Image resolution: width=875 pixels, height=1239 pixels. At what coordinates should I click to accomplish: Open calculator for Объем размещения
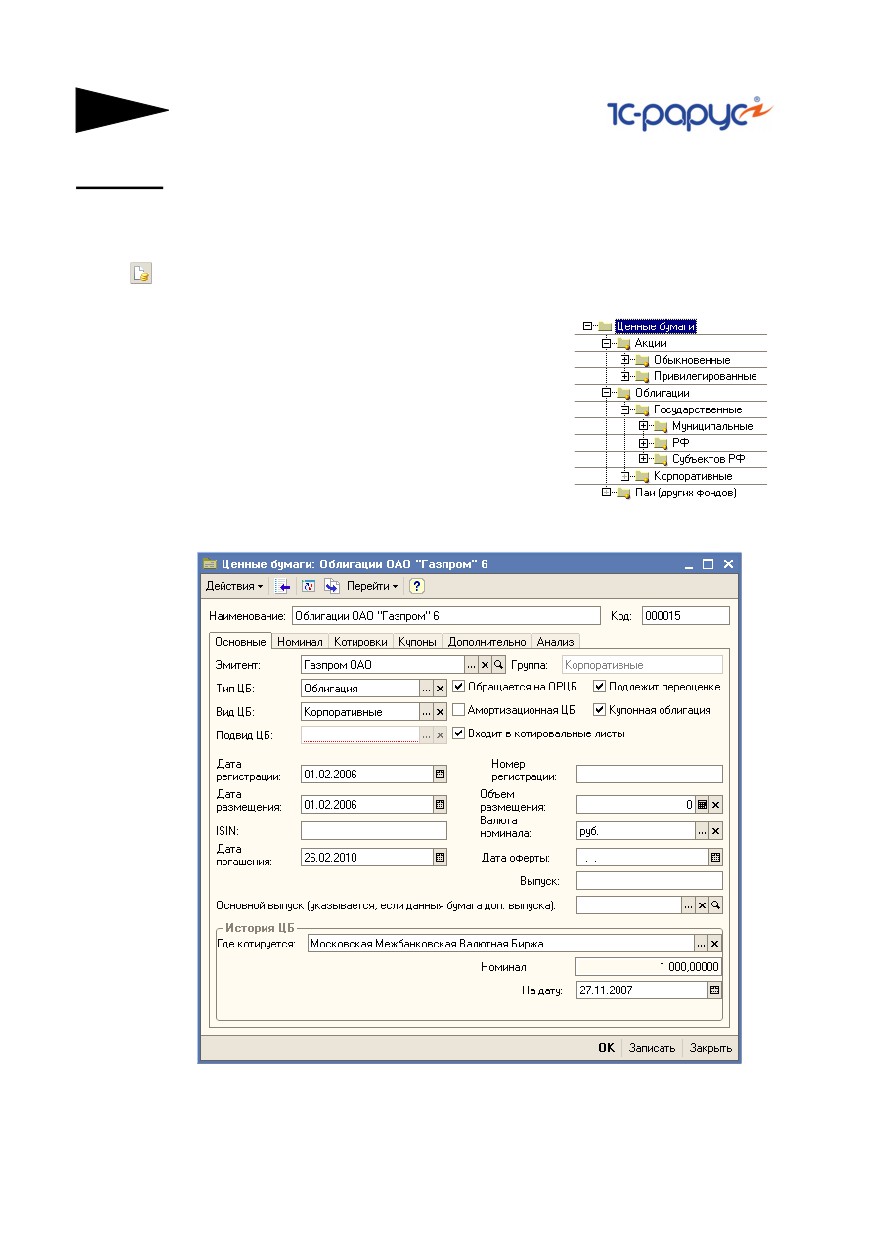click(702, 804)
